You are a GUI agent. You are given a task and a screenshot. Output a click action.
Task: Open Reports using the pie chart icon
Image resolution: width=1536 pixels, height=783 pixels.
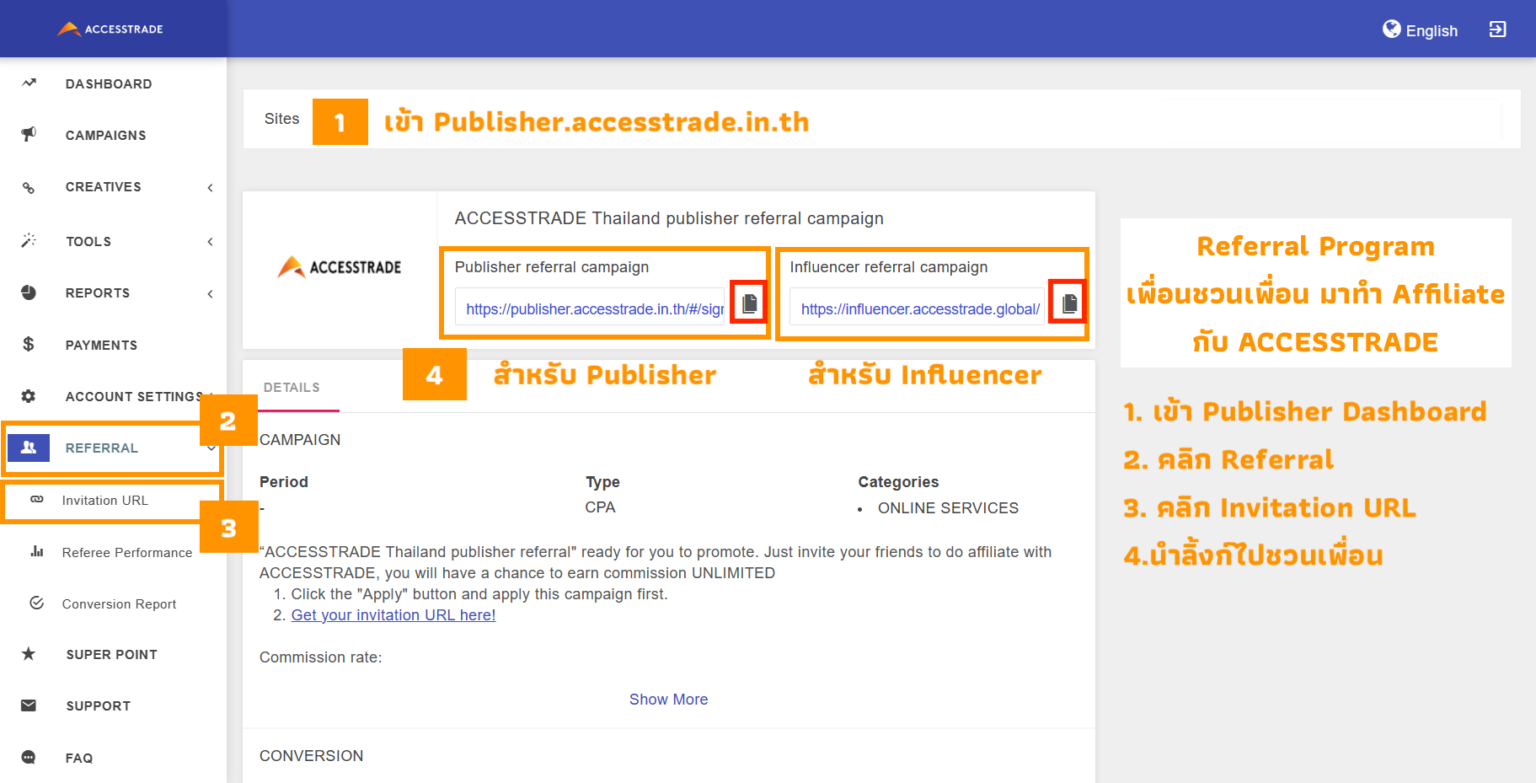[27, 293]
